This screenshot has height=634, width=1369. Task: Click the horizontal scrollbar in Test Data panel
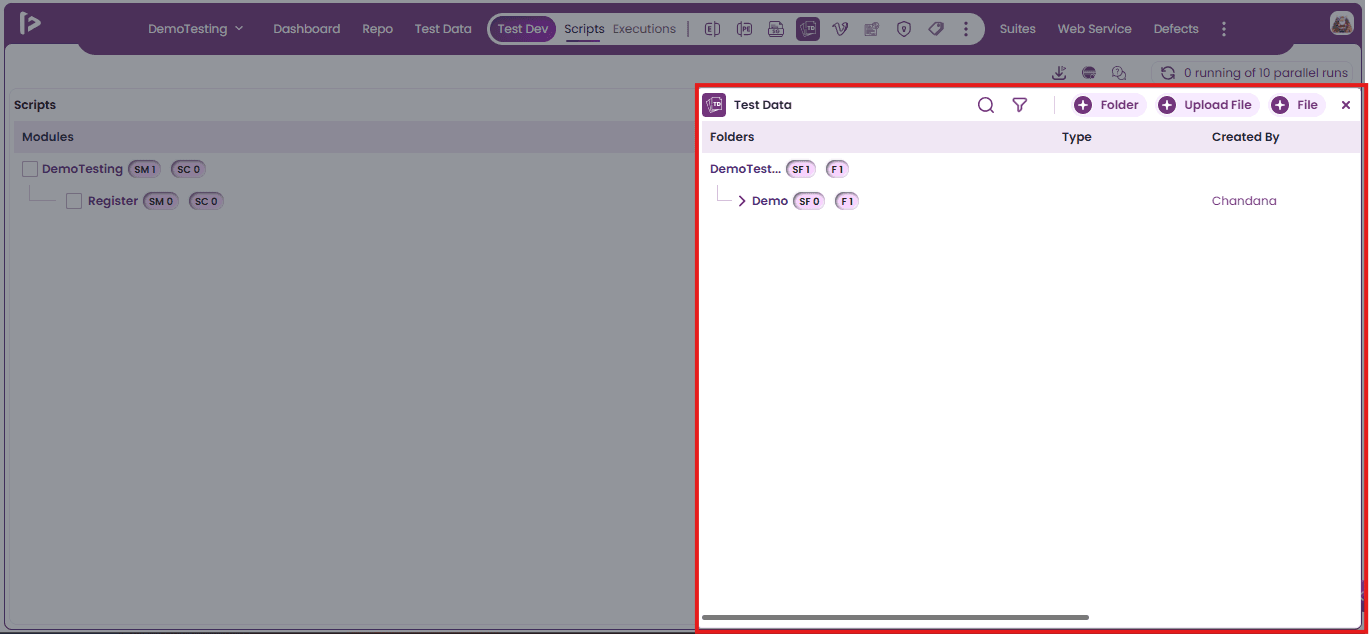coord(895,617)
